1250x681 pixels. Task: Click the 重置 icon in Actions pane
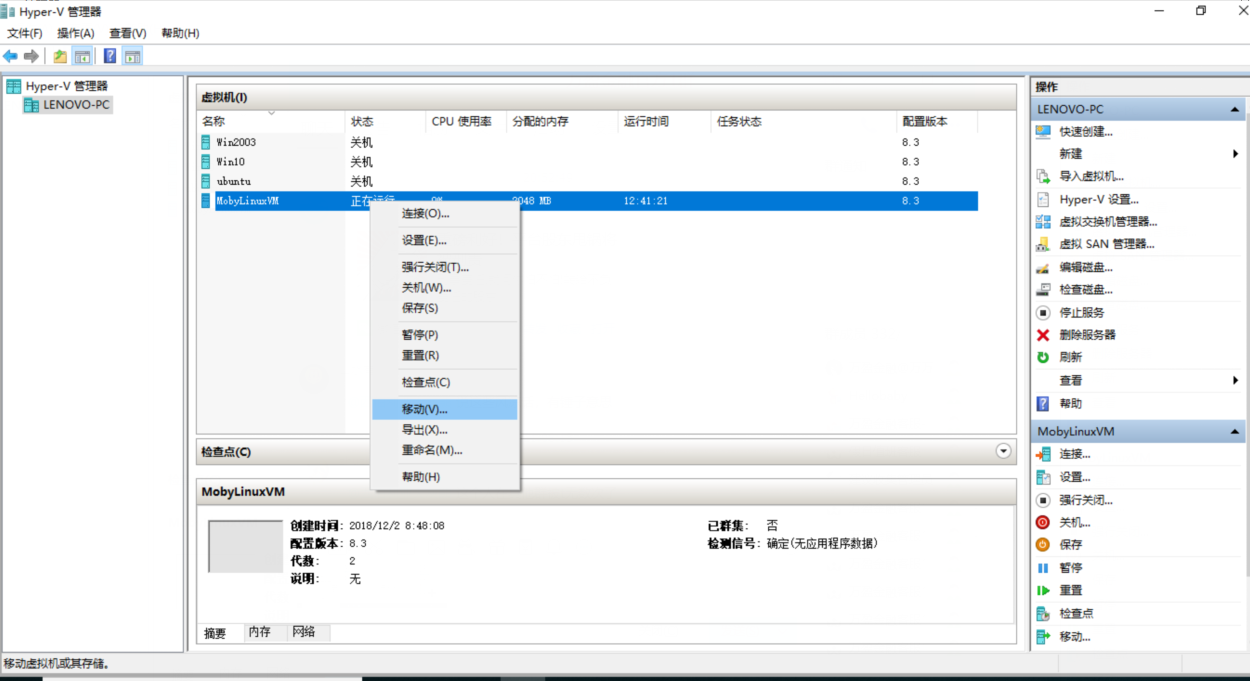pyautogui.click(x=1043, y=590)
